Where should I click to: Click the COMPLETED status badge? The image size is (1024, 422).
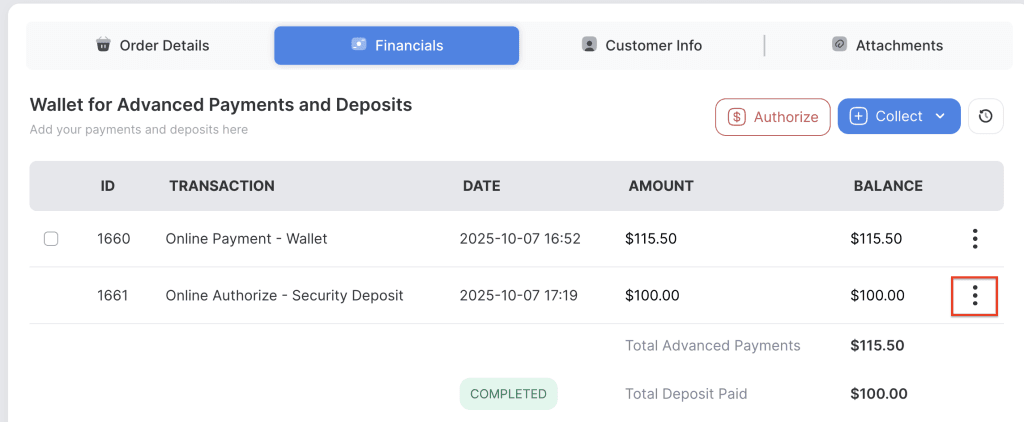(x=508, y=394)
